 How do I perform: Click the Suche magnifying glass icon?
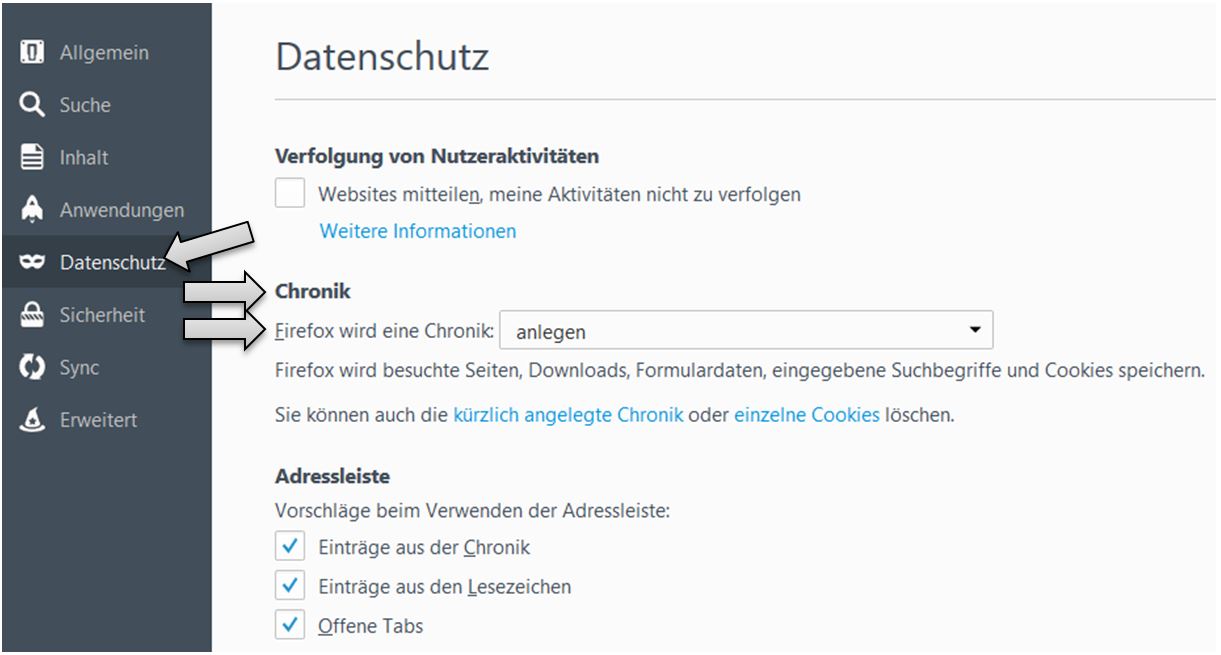(x=32, y=105)
